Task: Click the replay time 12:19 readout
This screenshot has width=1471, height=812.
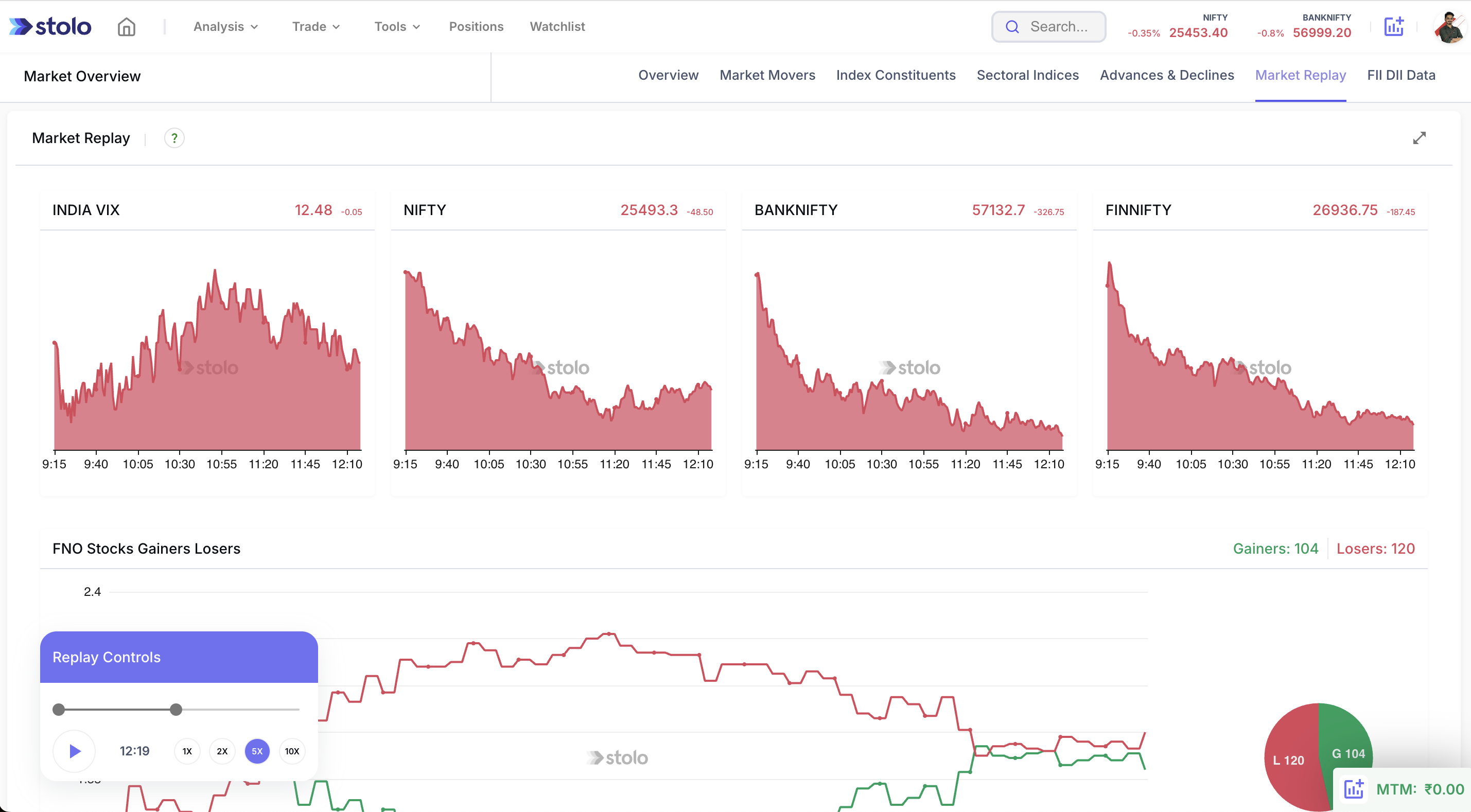Action: click(x=134, y=751)
